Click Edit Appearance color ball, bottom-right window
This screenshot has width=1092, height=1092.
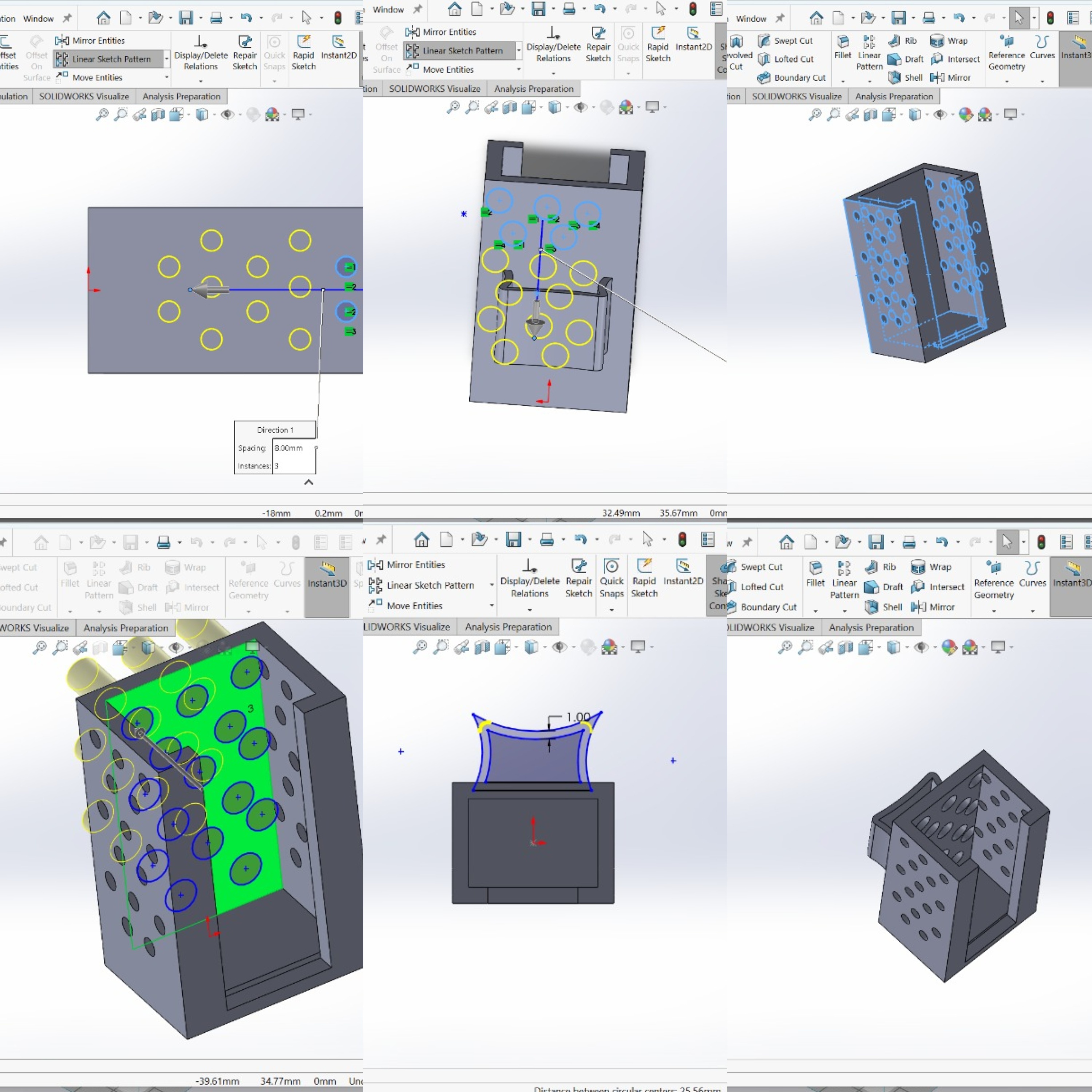(950, 647)
